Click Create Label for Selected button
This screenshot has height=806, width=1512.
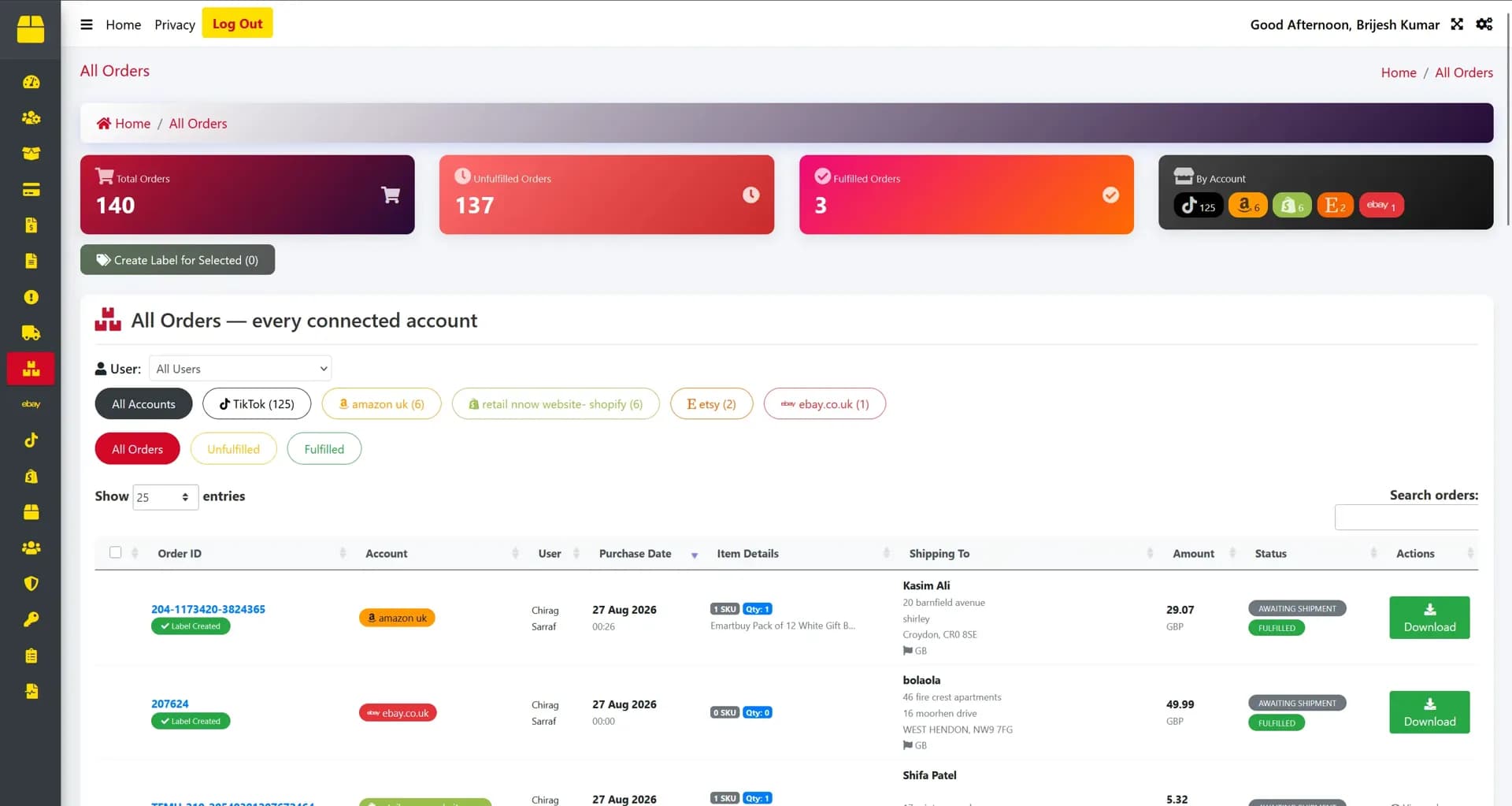tap(177, 260)
